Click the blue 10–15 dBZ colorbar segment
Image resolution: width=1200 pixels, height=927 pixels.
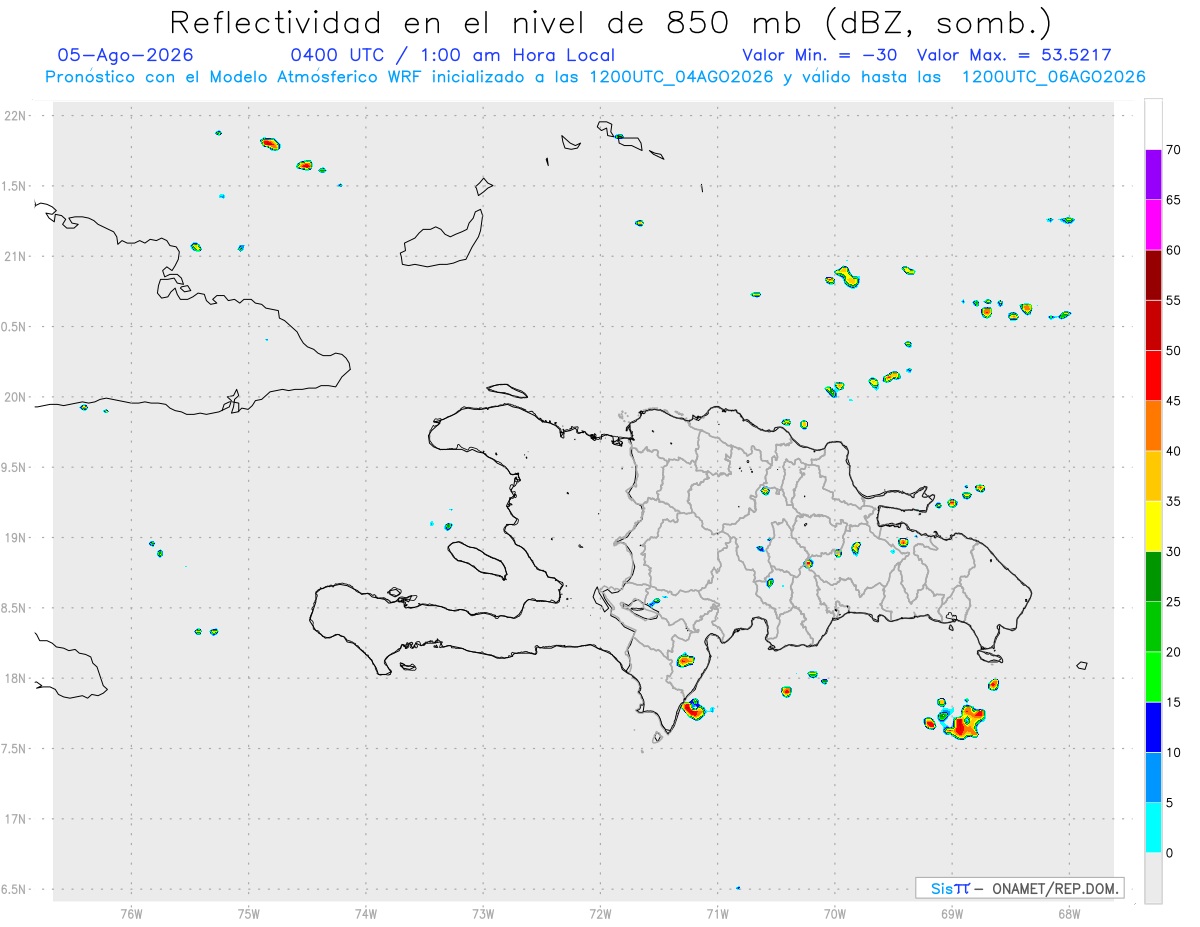click(x=1153, y=727)
